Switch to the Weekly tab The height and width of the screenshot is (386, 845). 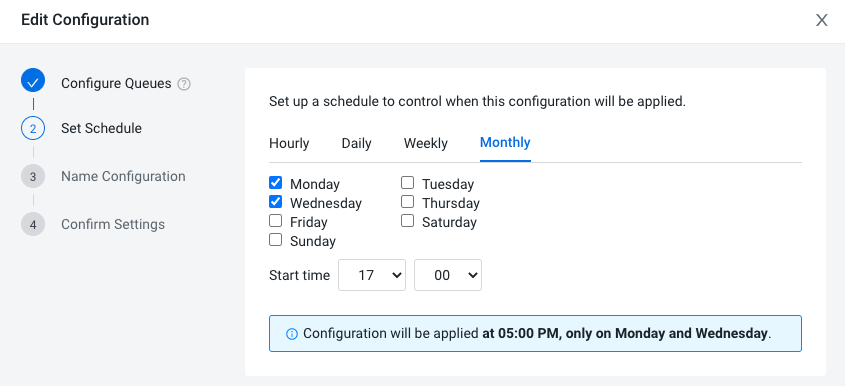point(426,143)
